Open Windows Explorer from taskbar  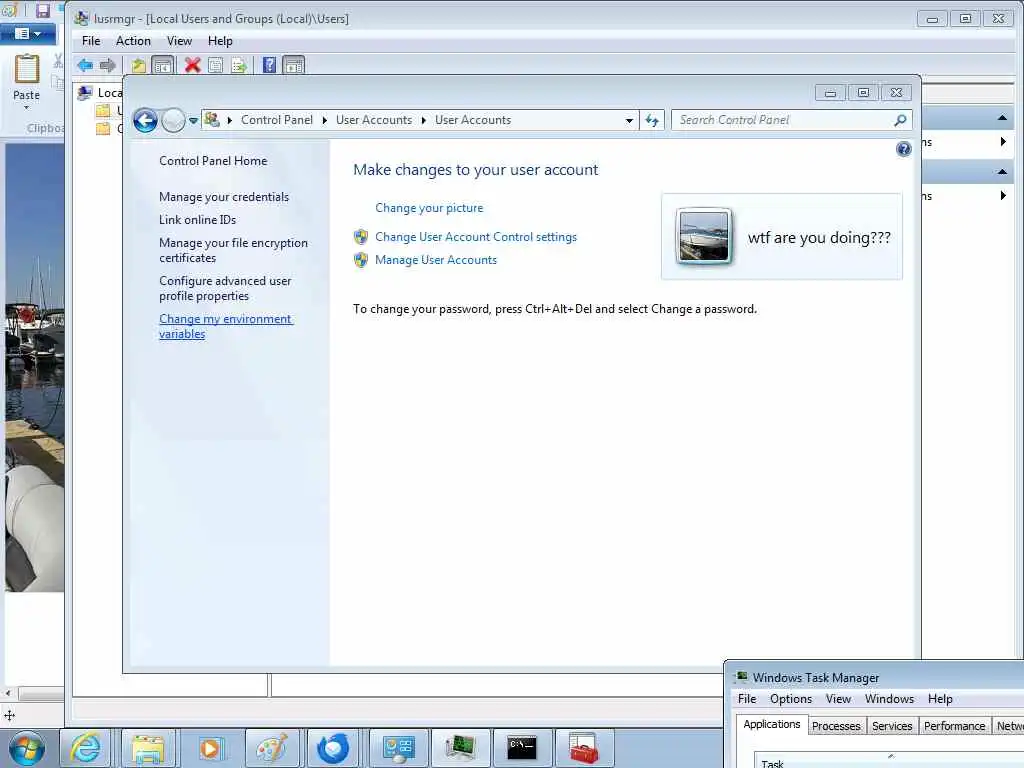(x=148, y=748)
